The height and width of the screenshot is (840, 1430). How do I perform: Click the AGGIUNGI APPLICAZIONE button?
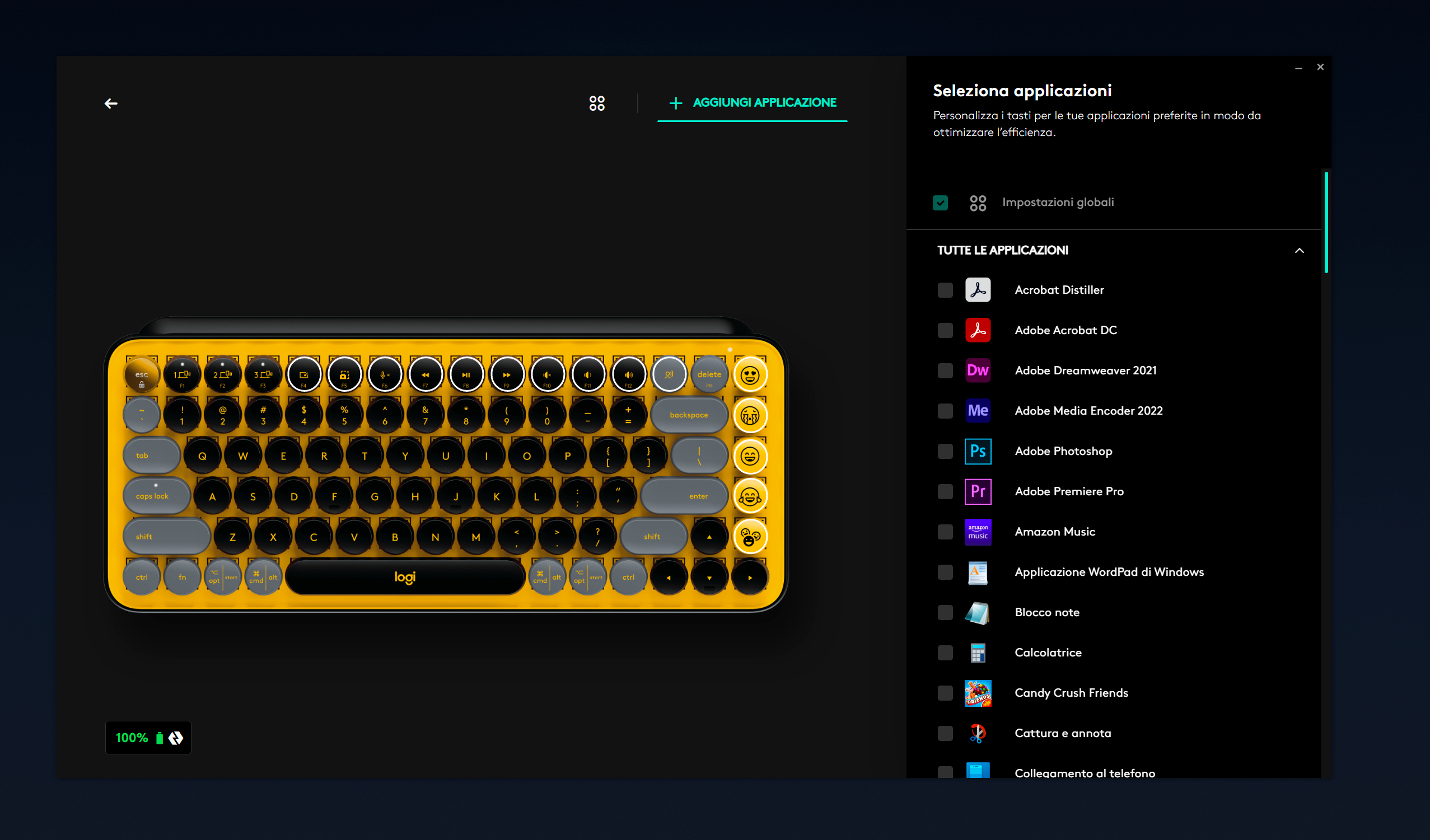(752, 102)
